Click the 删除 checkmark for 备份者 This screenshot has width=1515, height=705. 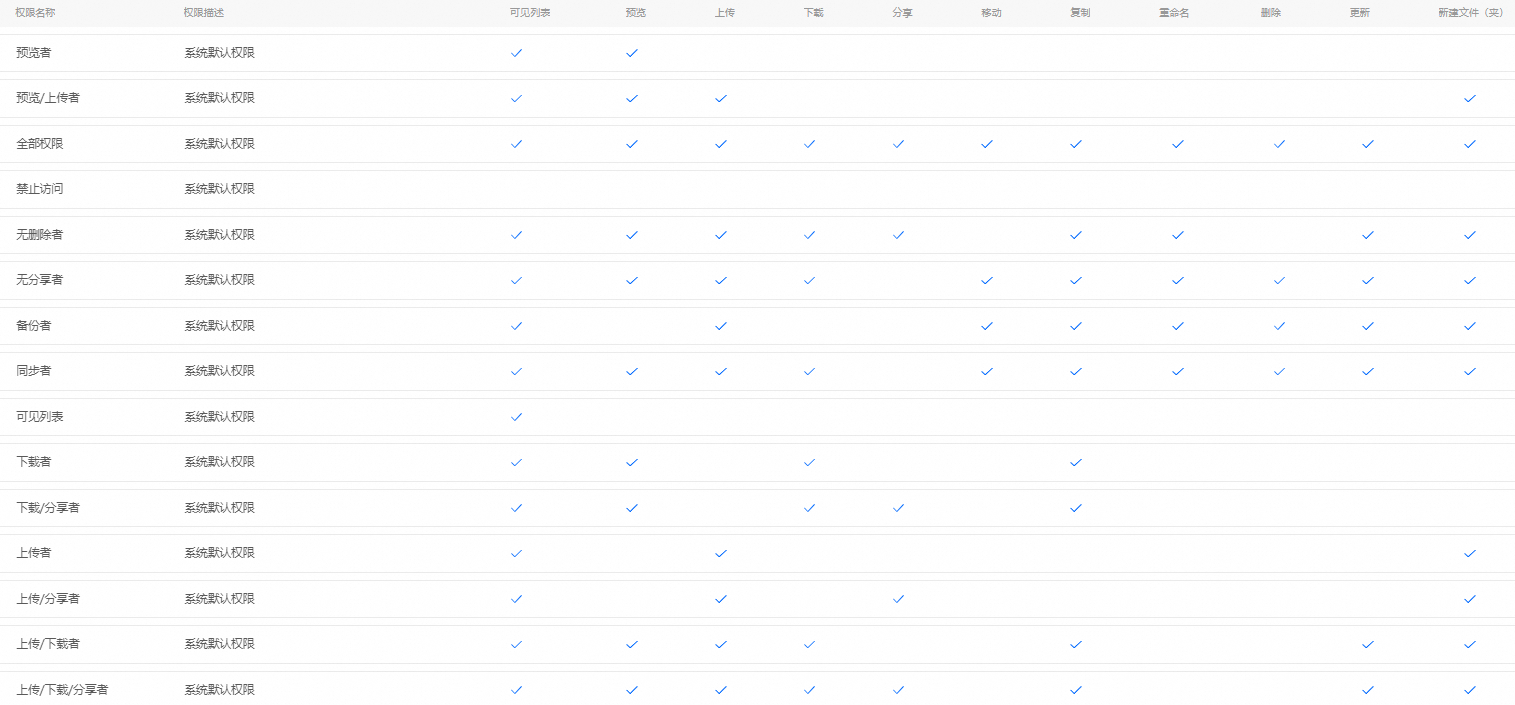1279,326
